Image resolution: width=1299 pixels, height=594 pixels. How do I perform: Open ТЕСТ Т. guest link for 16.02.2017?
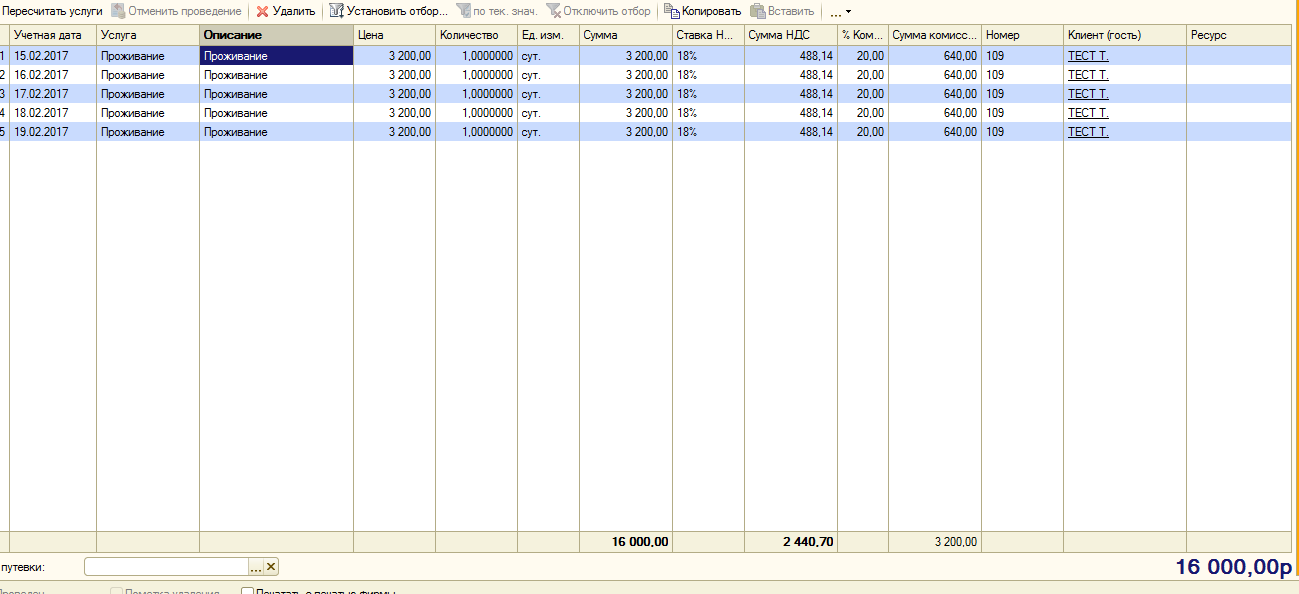1088,75
